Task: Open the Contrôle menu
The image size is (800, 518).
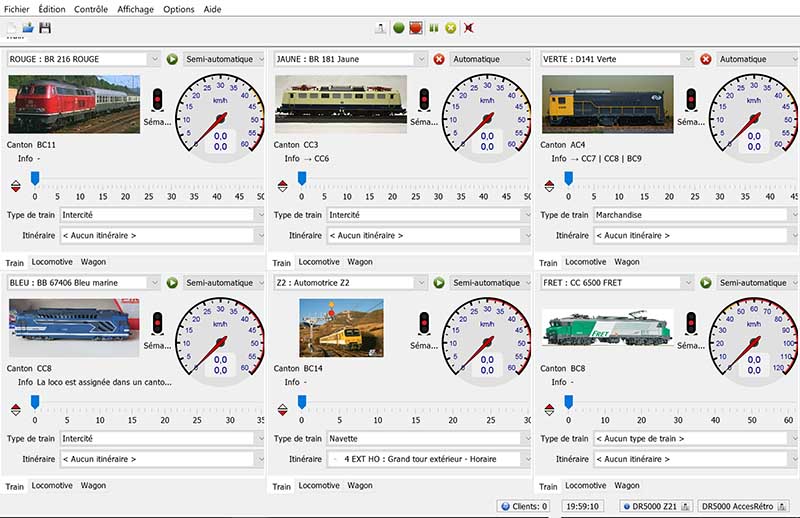Action: tap(91, 9)
